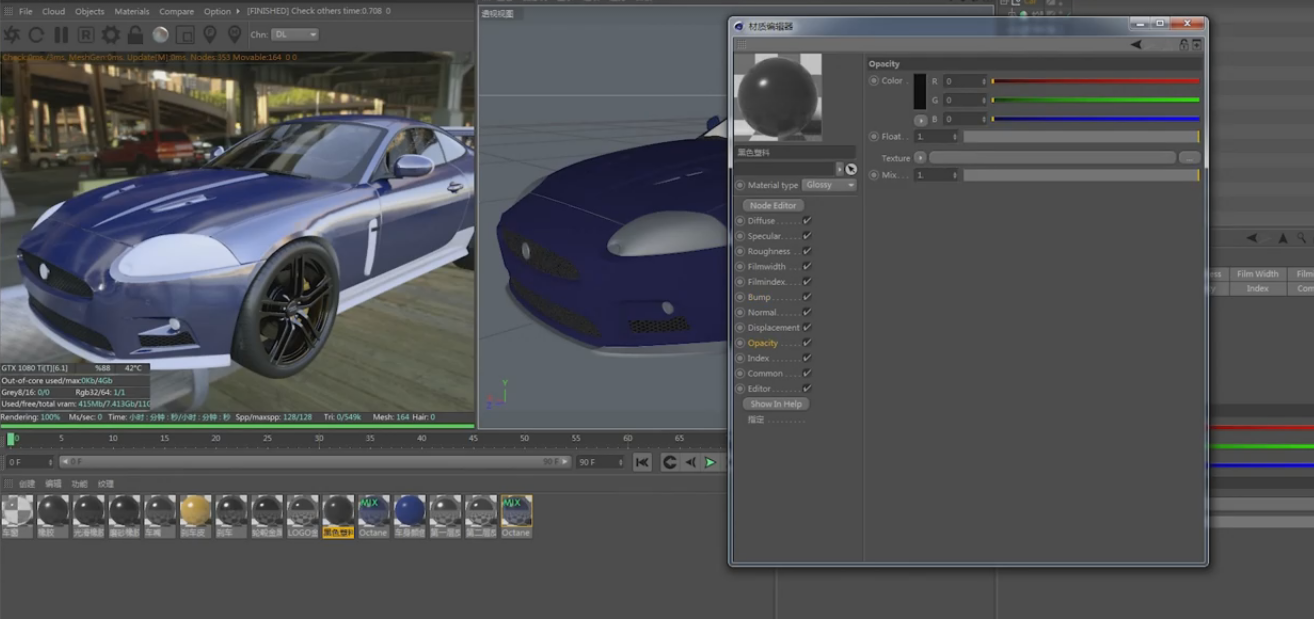Click the Show In Help button
The image size is (1314, 619).
[776, 404]
